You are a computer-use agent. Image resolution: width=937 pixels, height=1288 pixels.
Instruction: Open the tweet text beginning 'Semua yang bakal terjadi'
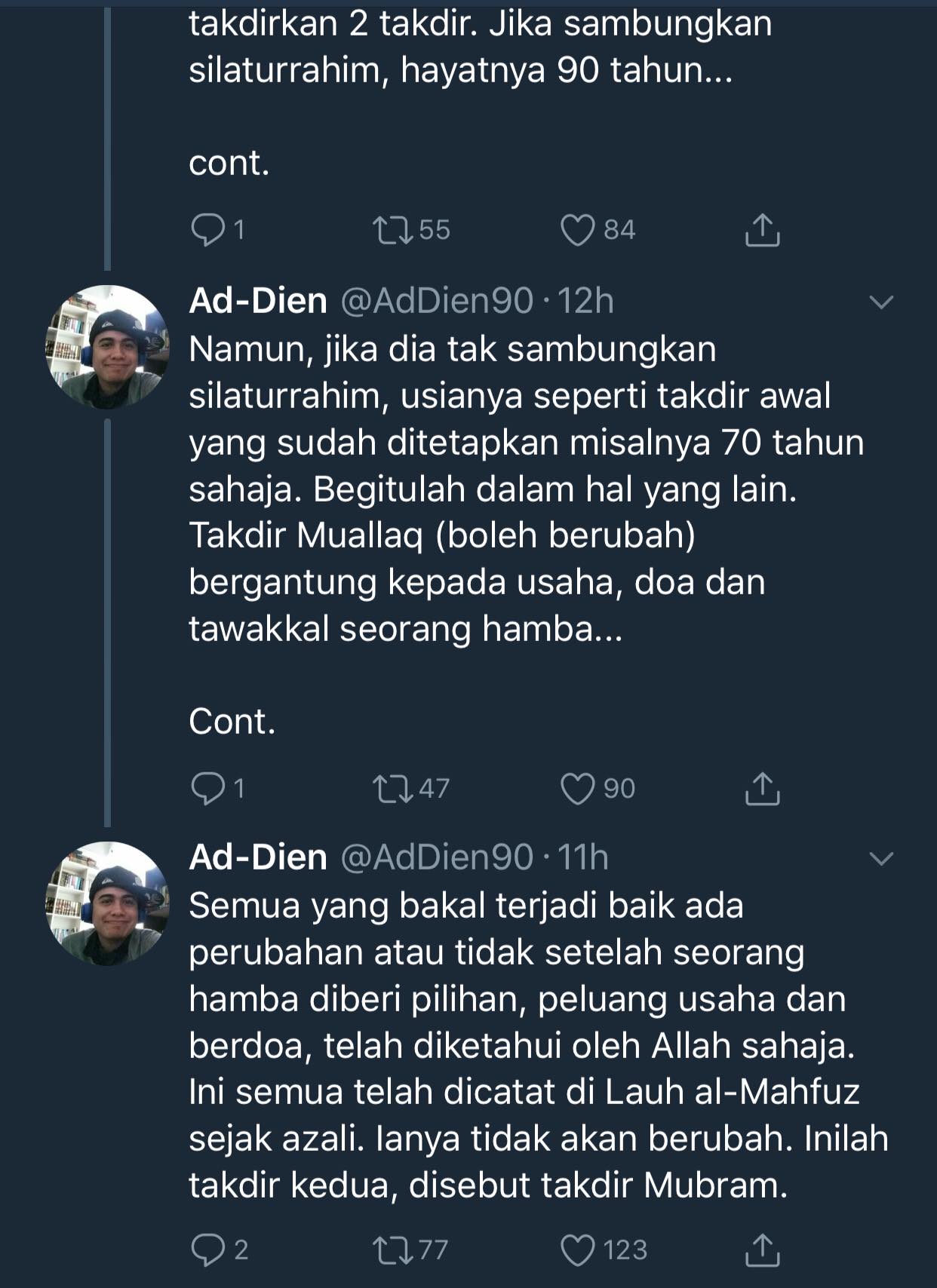[539, 1045]
